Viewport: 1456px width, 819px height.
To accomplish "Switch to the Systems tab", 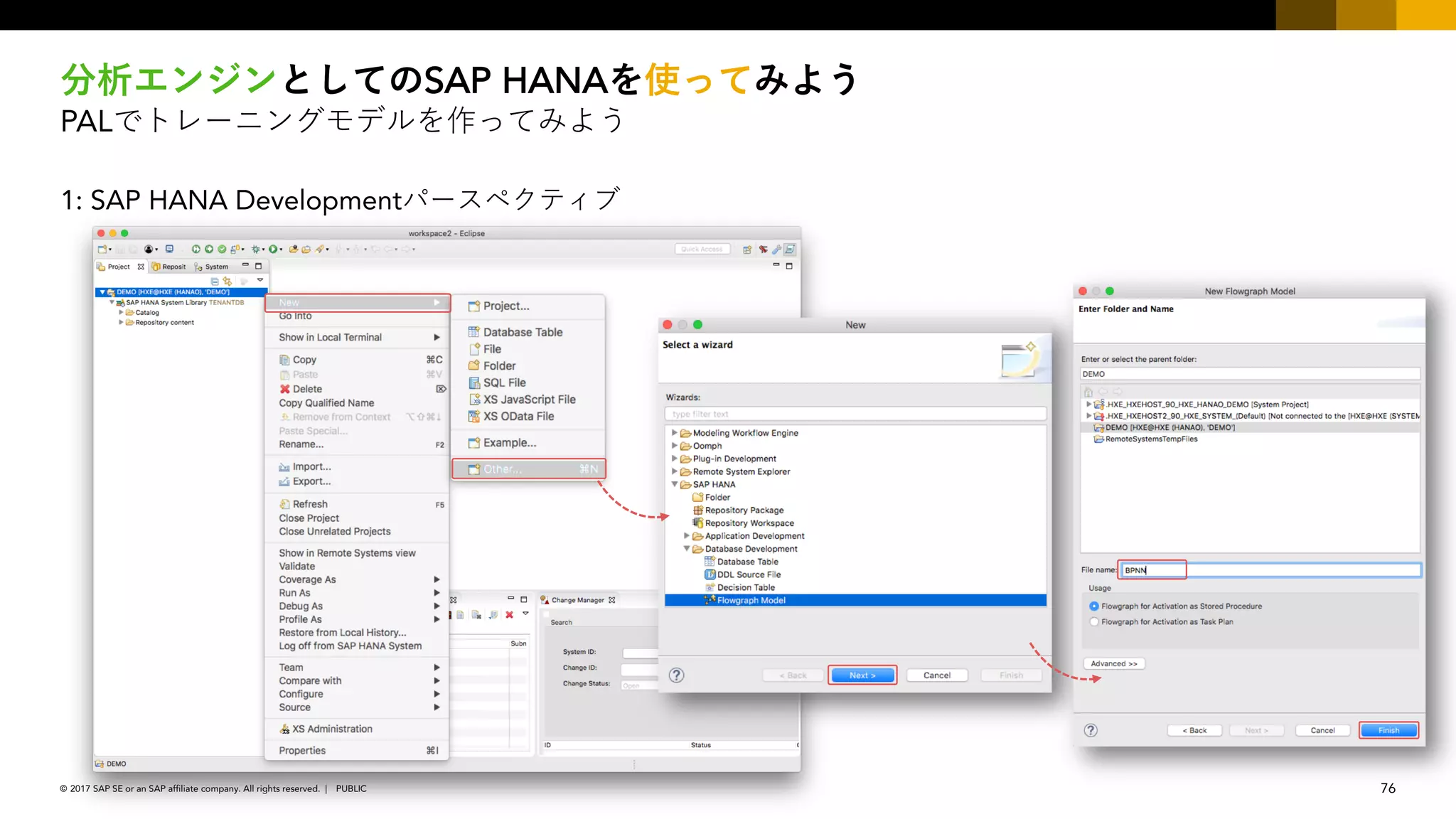I will tap(212, 267).
